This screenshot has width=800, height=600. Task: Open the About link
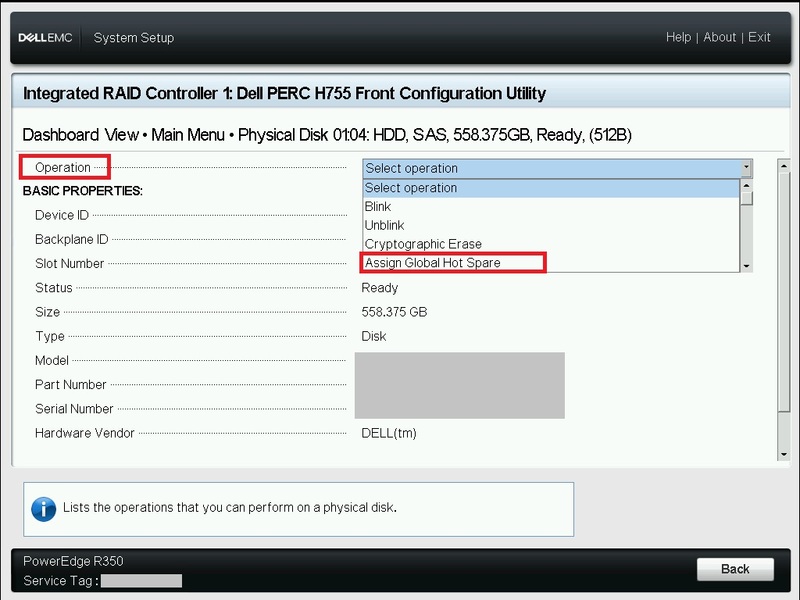719,37
